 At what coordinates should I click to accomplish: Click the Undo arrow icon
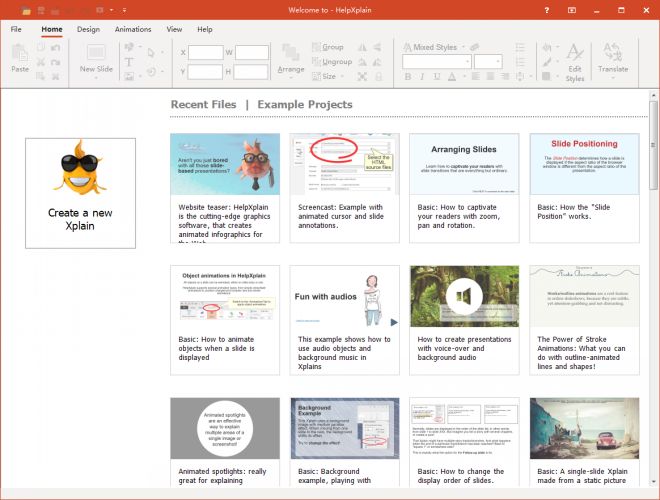(x=55, y=48)
